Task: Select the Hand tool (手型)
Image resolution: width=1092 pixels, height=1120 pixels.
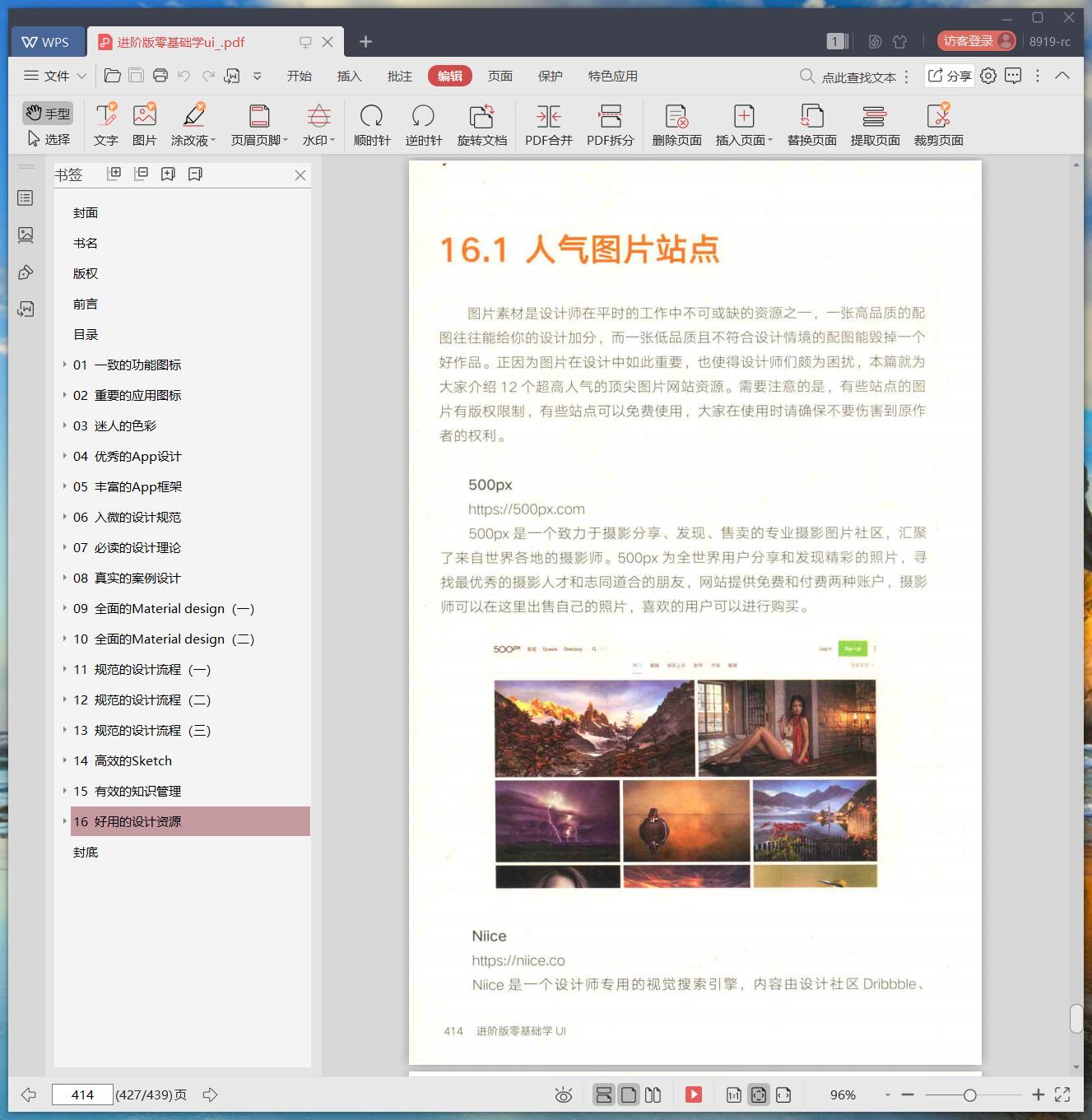Action: [48, 113]
